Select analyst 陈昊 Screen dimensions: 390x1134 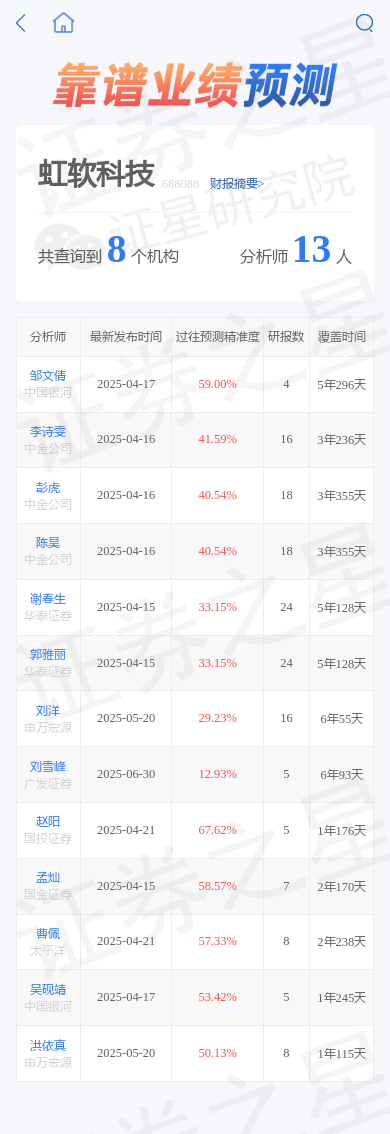48,543
